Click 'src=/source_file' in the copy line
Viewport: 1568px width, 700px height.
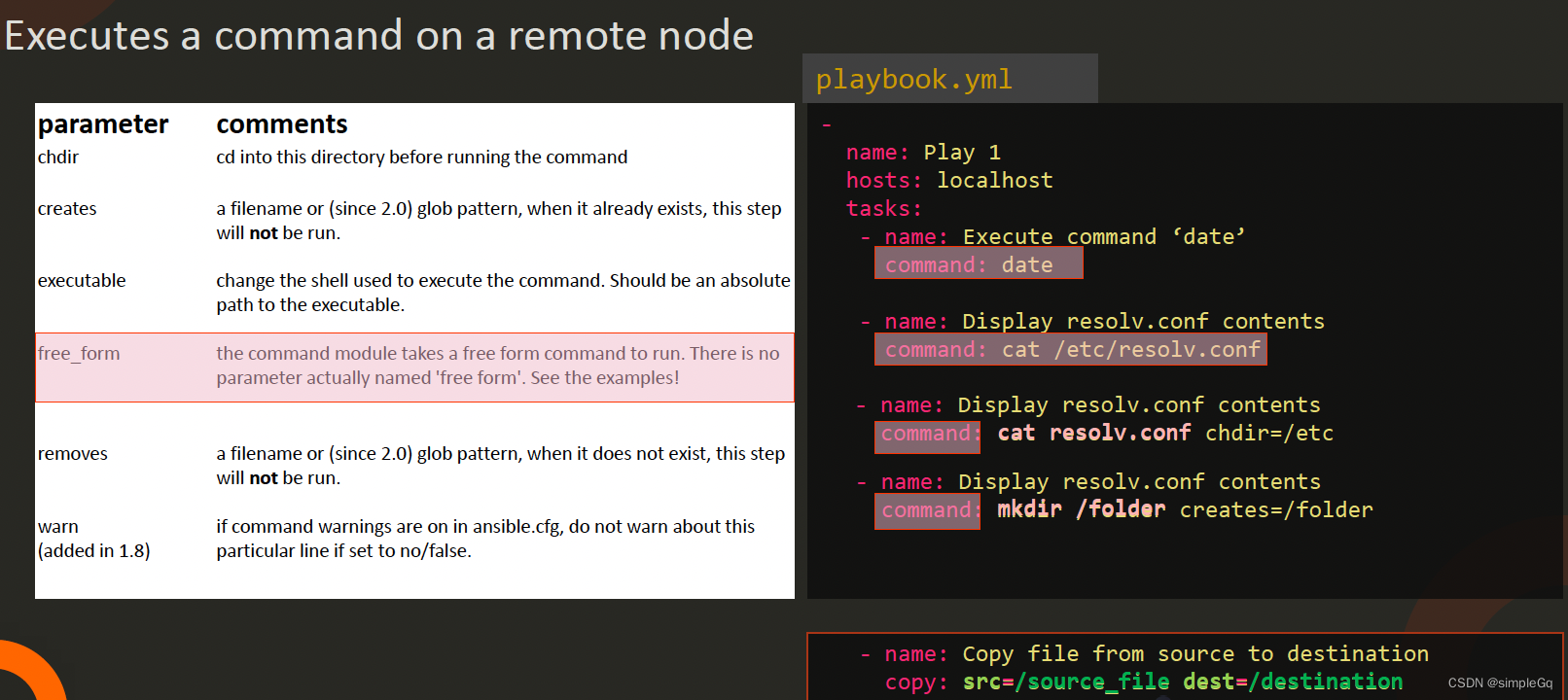click(1066, 682)
